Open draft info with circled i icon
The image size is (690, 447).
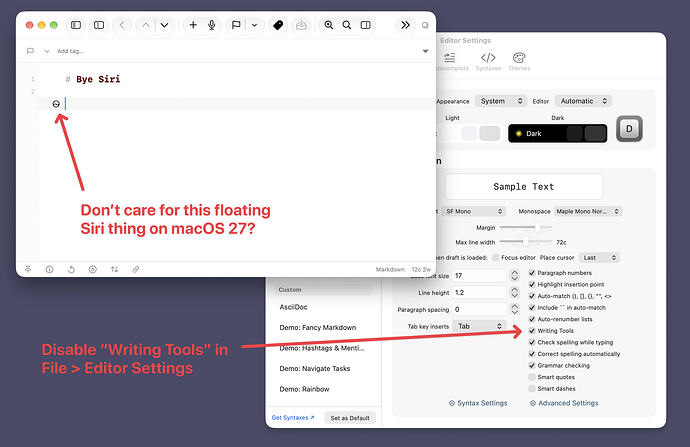[49, 269]
